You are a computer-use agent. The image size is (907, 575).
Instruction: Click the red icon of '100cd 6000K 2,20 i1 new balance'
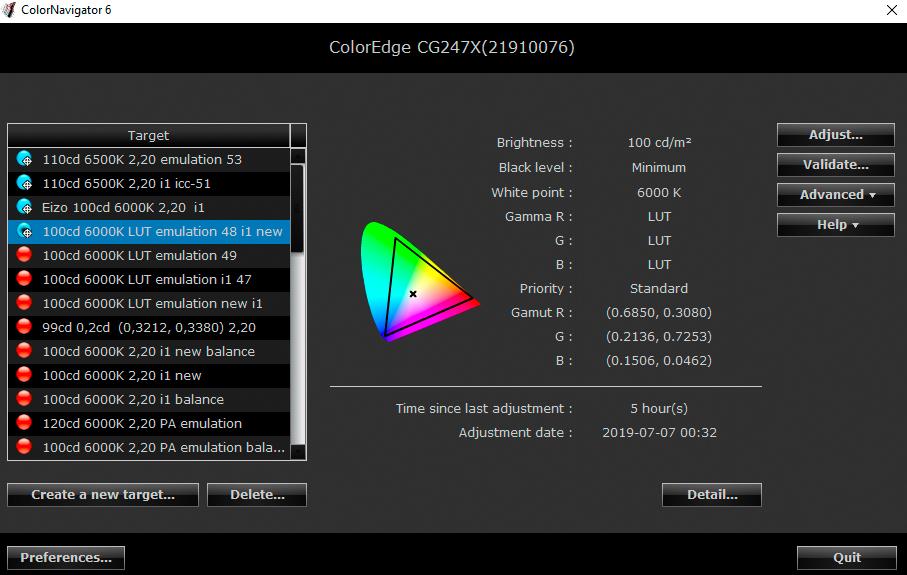pos(24,351)
